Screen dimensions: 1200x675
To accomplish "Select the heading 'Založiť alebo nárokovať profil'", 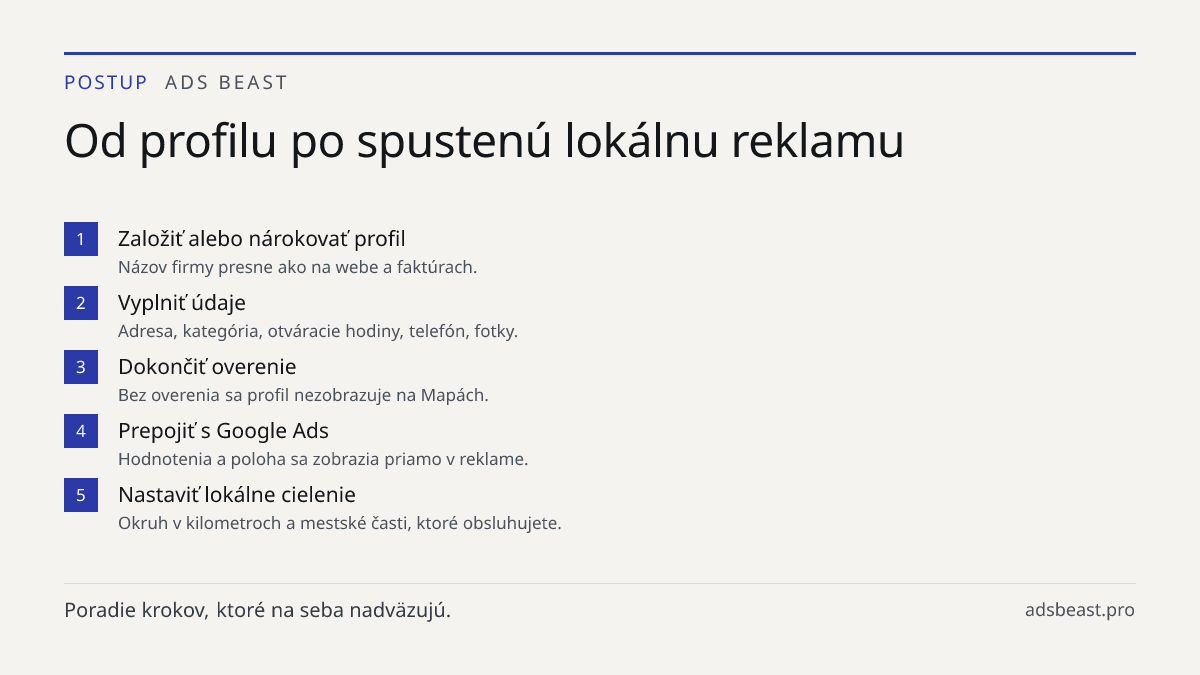I will [x=262, y=239].
